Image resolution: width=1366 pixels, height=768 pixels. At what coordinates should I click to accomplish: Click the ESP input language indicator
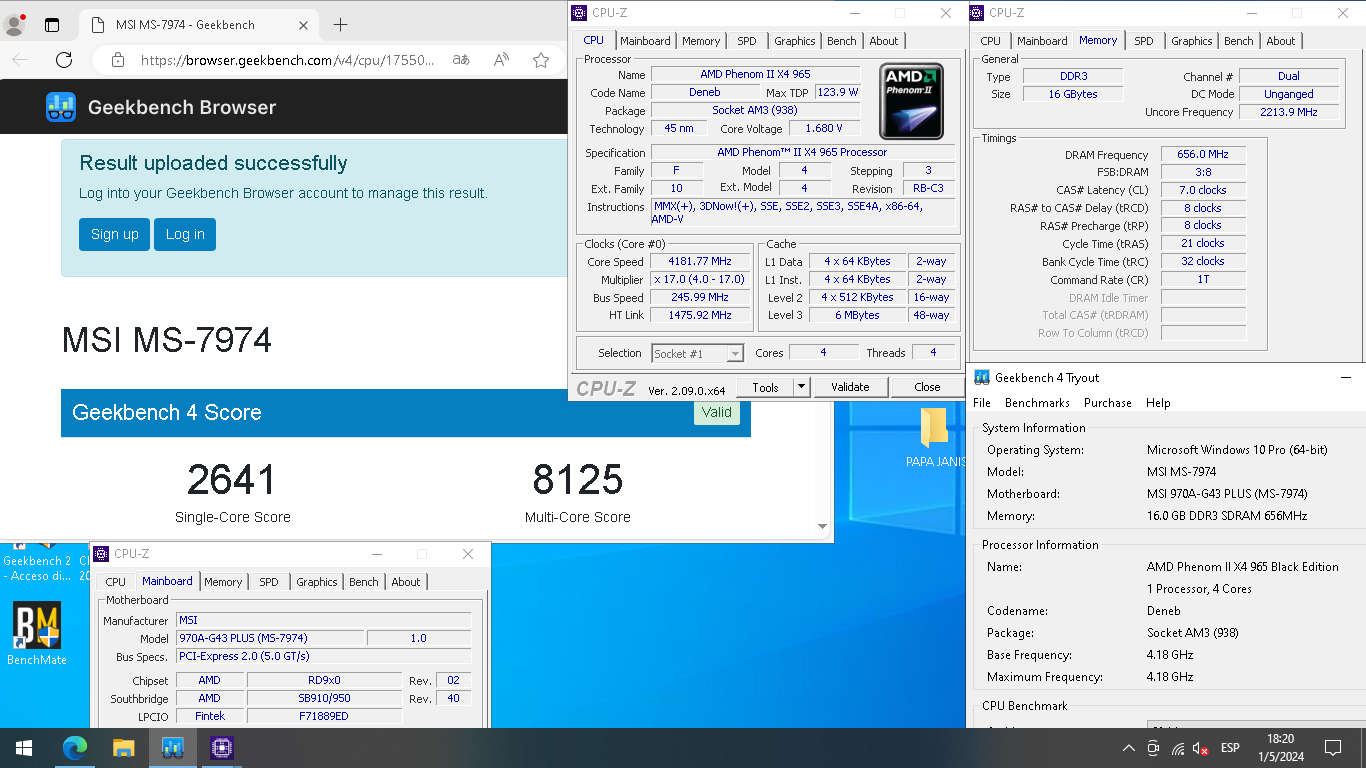[x=1230, y=748]
